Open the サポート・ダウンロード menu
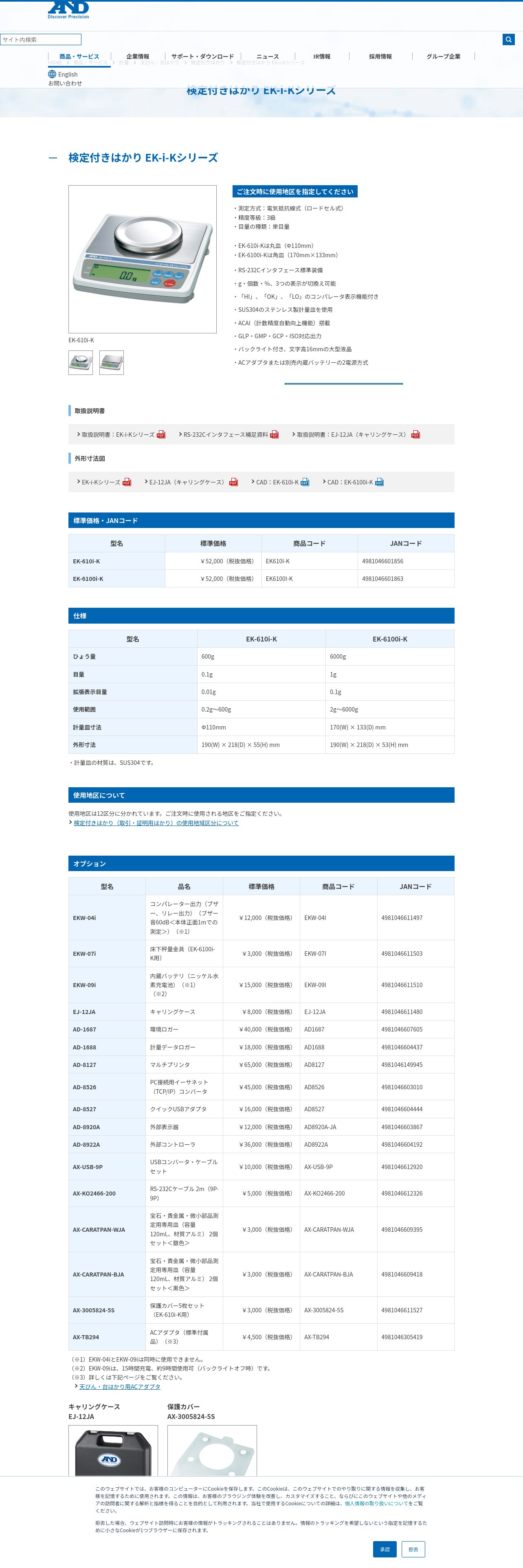Image resolution: width=523 pixels, height=1568 pixels. coord(202,57)
